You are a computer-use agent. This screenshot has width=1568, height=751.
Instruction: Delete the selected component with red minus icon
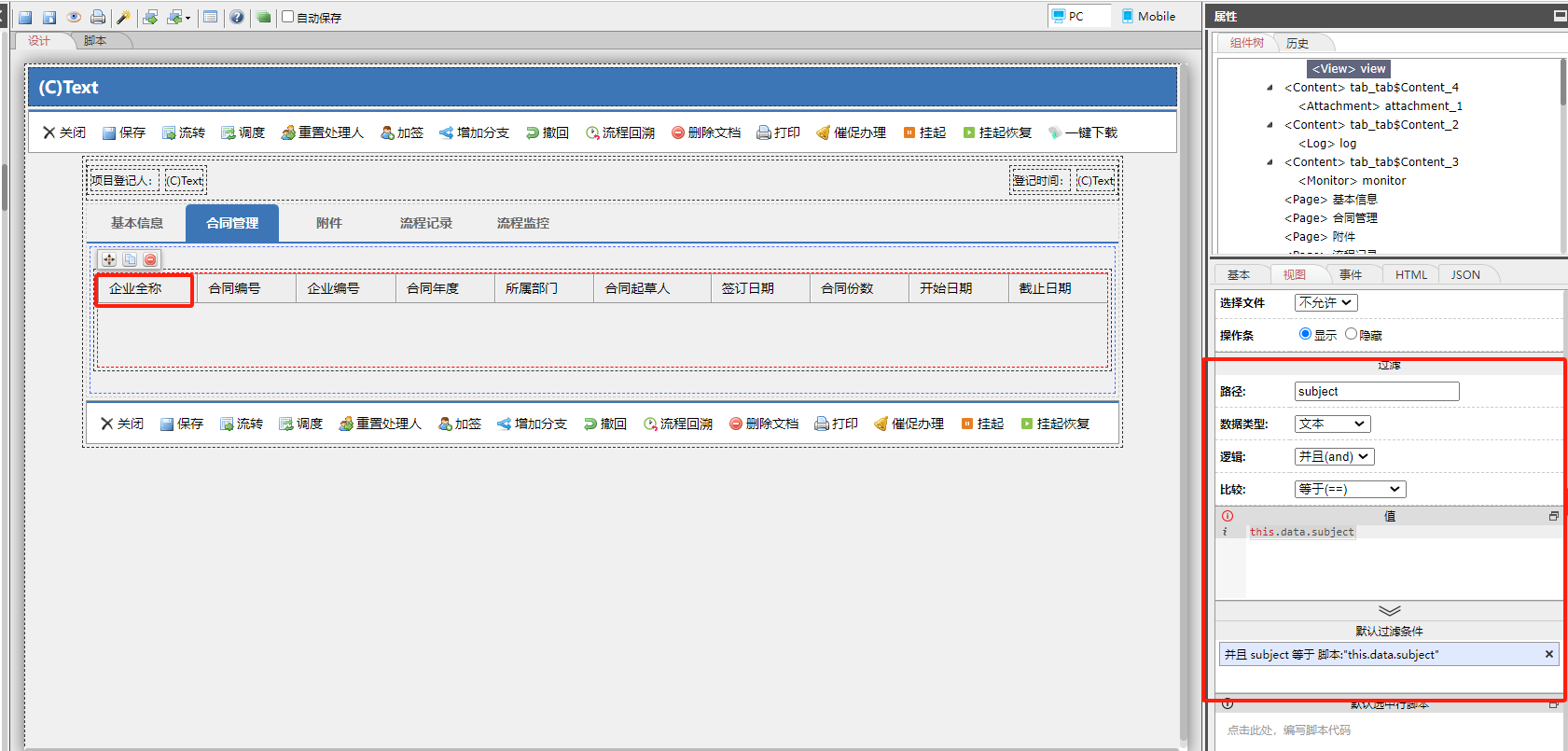tap(150, 259)
